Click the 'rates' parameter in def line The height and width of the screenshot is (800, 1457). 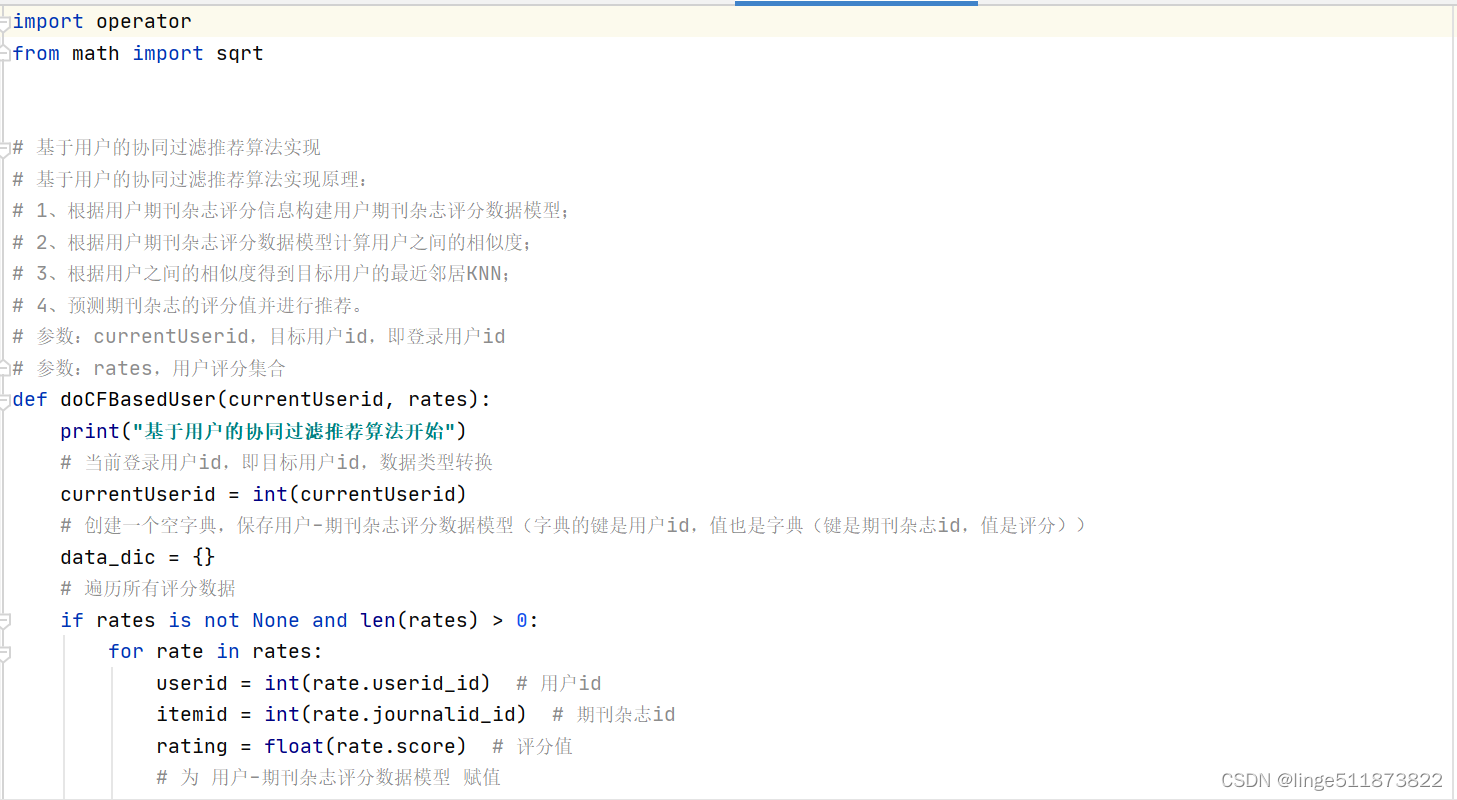coord(438,400)
